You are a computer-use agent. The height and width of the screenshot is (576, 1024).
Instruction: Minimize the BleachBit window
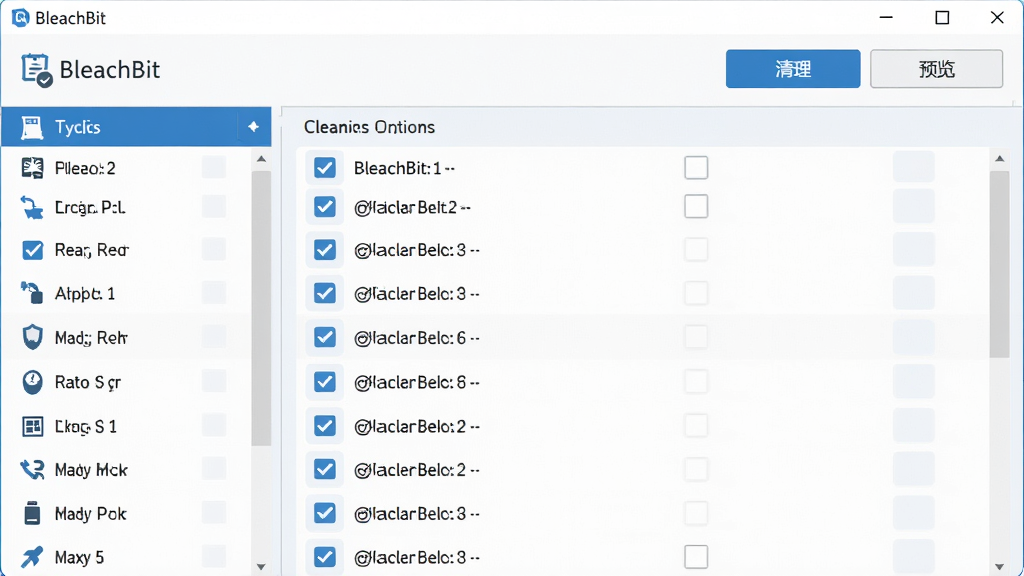(x=886, y=18)
